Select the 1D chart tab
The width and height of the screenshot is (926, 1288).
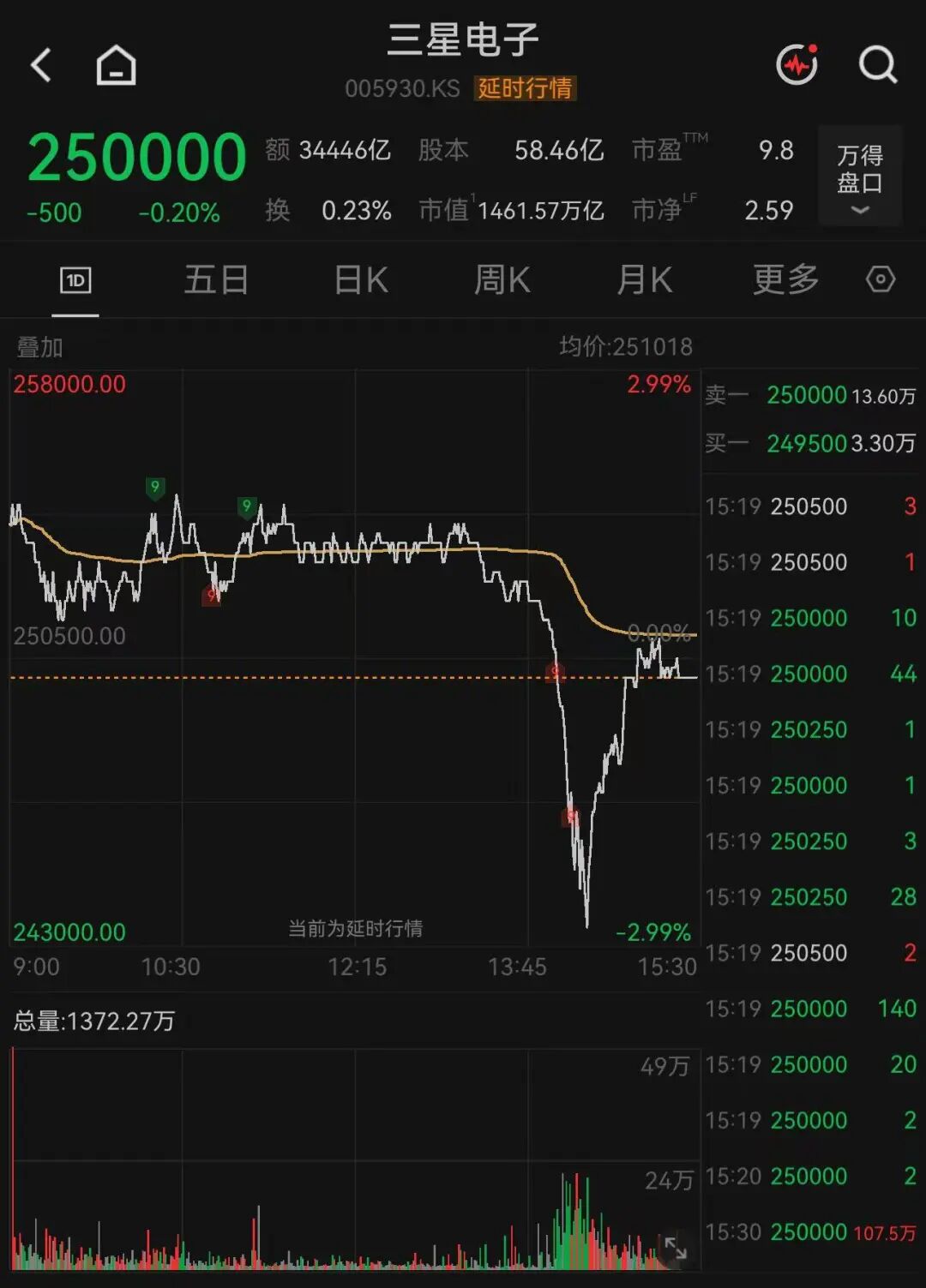[x=75, y=280]
